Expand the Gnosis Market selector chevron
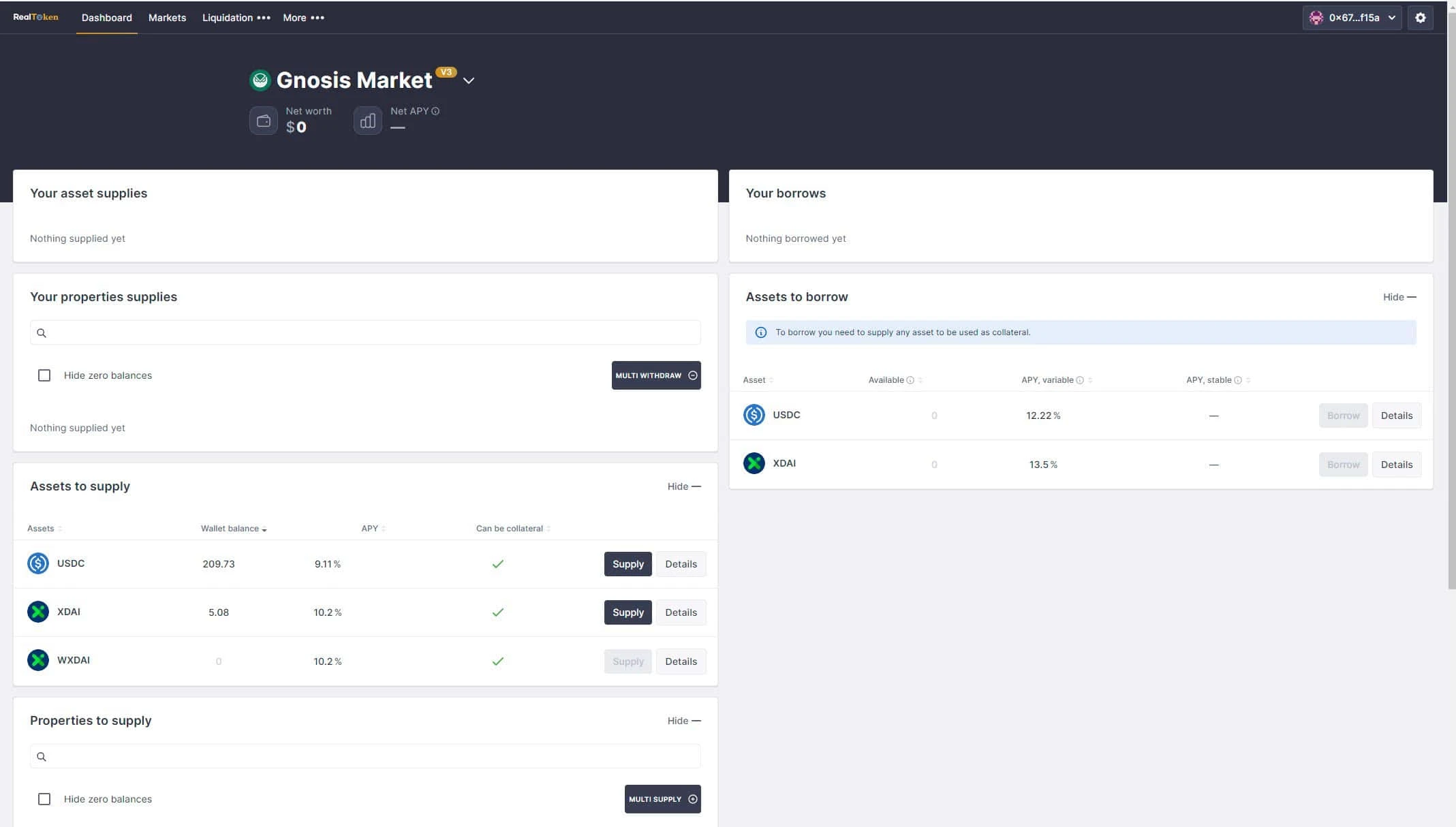The height and width of the screenshot is (827, 1456). [x=469, y=80]
